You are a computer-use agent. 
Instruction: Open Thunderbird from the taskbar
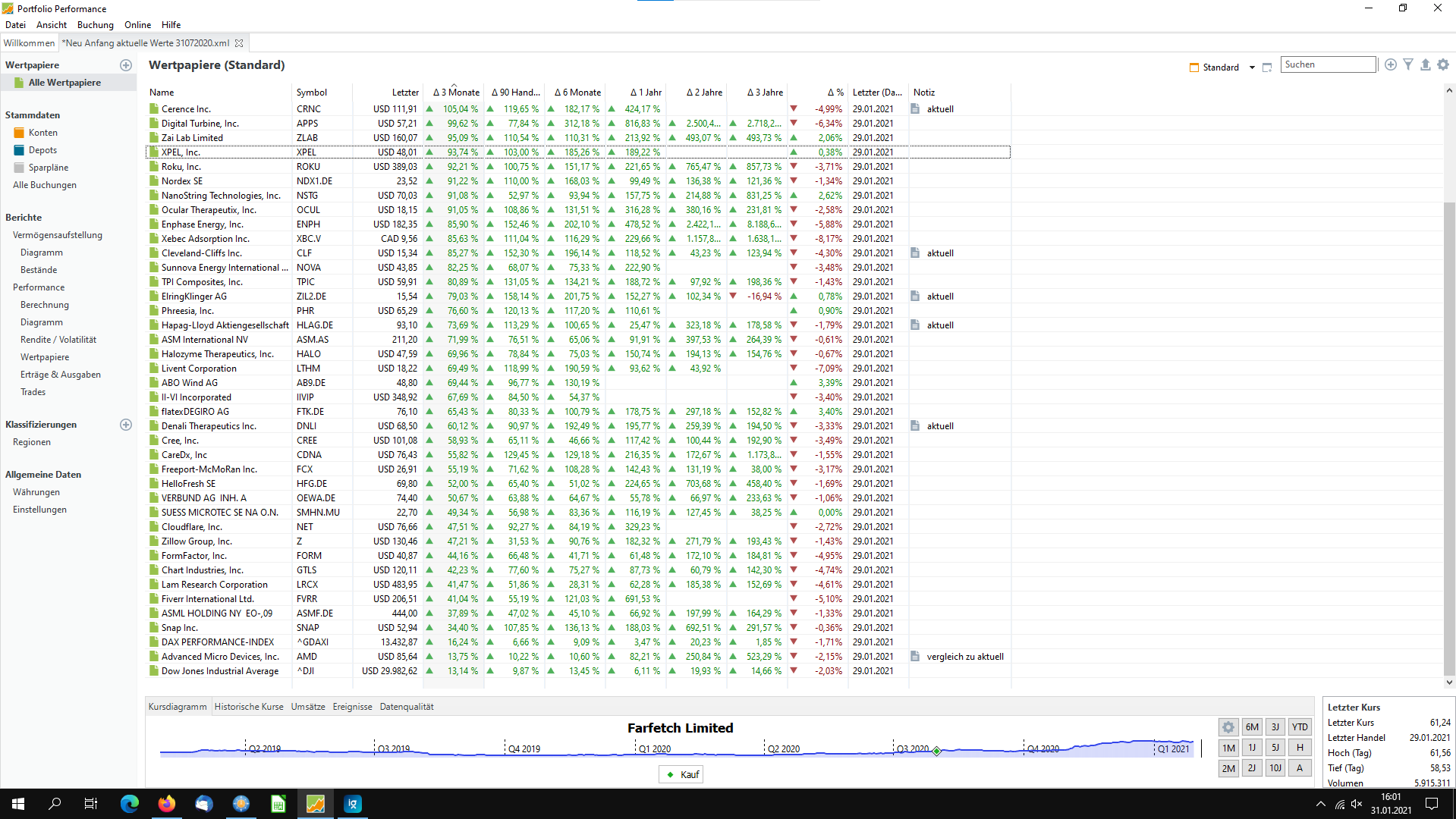click(x=204, y=804)
